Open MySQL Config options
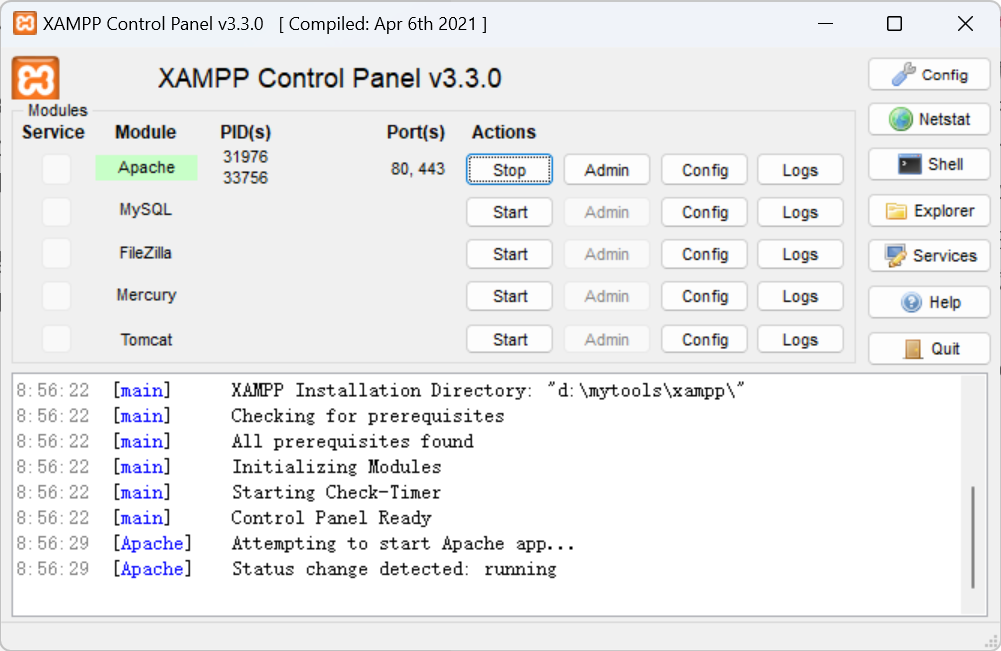The width and height of the screenshot is (1001, 651). (x=704, y=212)
